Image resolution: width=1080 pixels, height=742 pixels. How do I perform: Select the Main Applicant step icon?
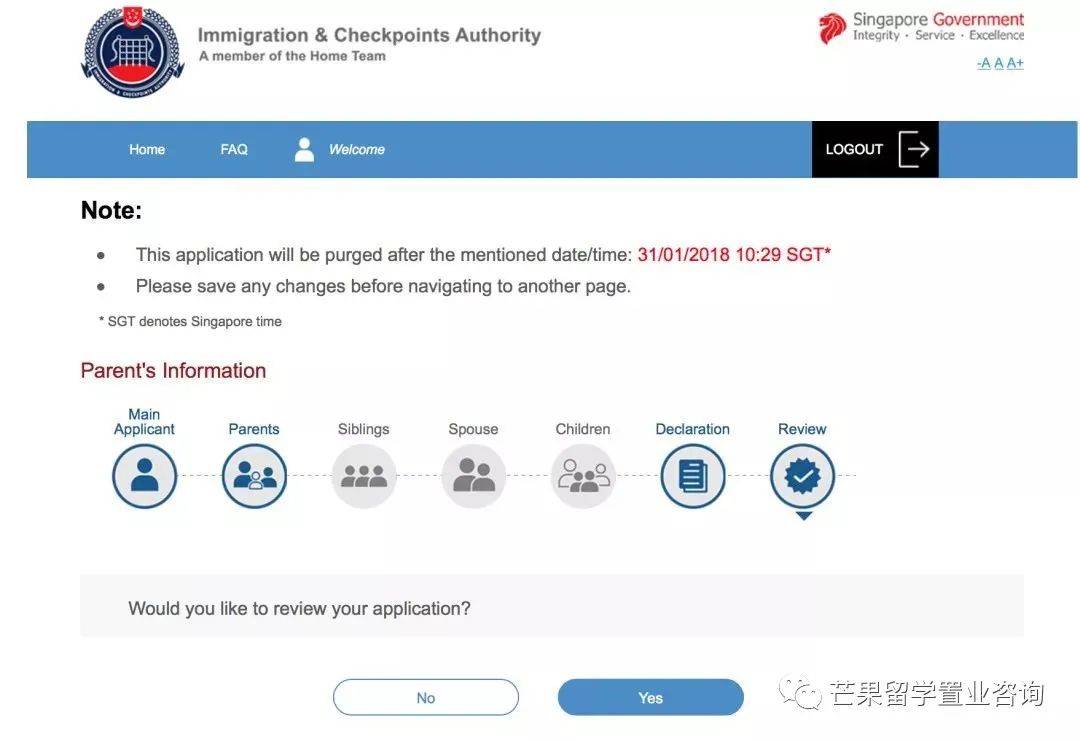144,476
